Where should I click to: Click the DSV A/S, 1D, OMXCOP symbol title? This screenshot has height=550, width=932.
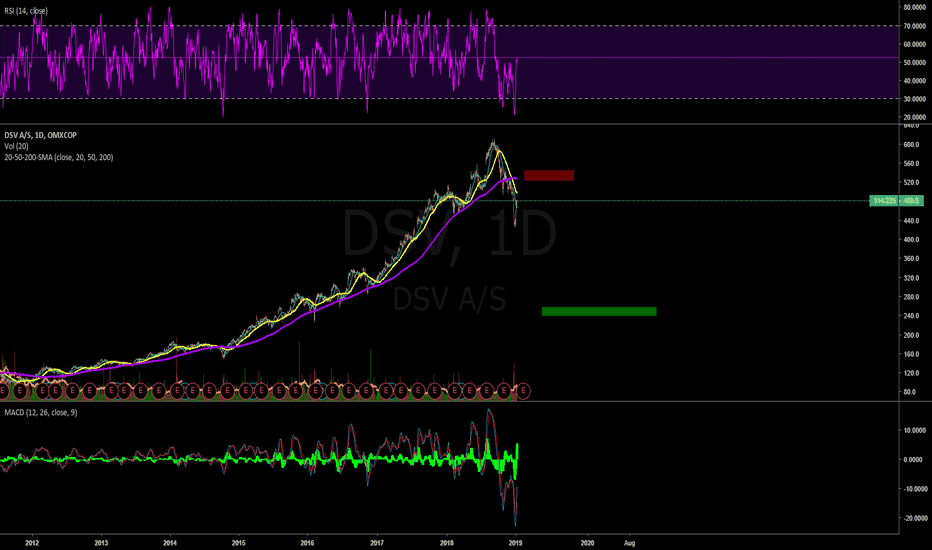pos(40,135)
